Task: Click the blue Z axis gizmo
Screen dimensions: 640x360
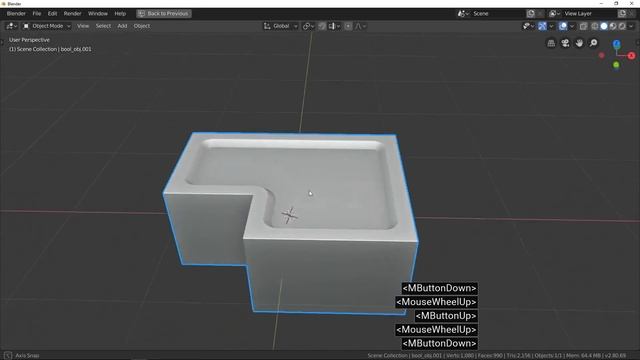Action: coord(616,44)
